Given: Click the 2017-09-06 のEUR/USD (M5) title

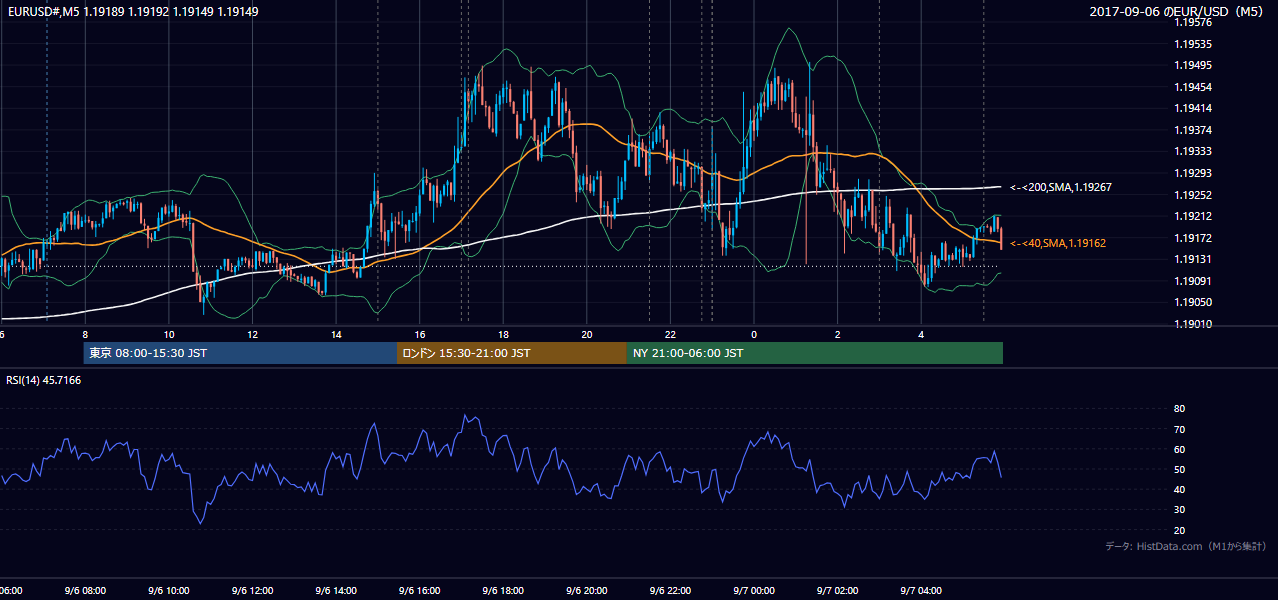Looking at the screenshot, I should (1178, 12).
